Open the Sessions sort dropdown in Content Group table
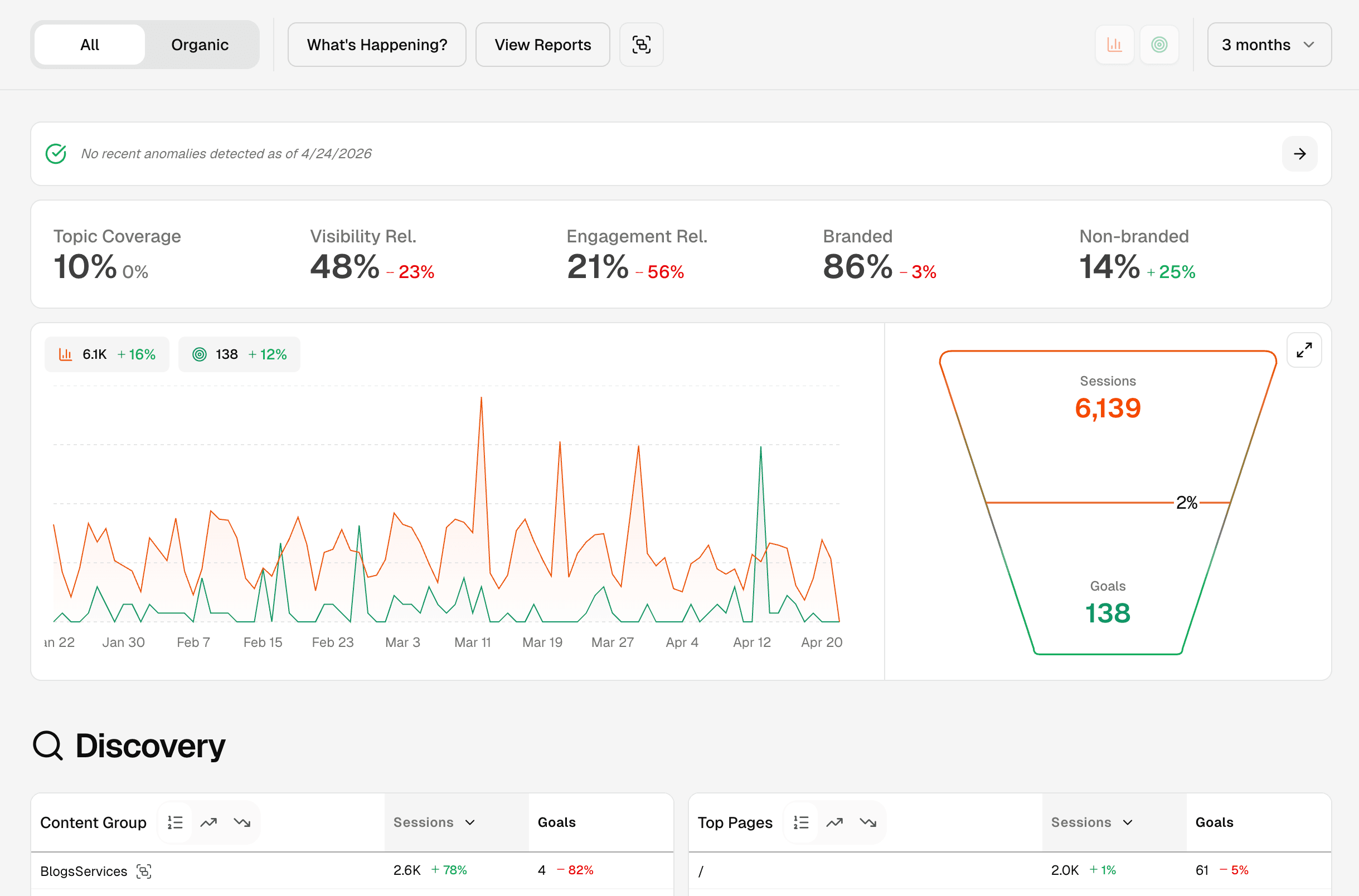Image resolution: width=1359 pixels, height=896 pixels. pos(435,822)
